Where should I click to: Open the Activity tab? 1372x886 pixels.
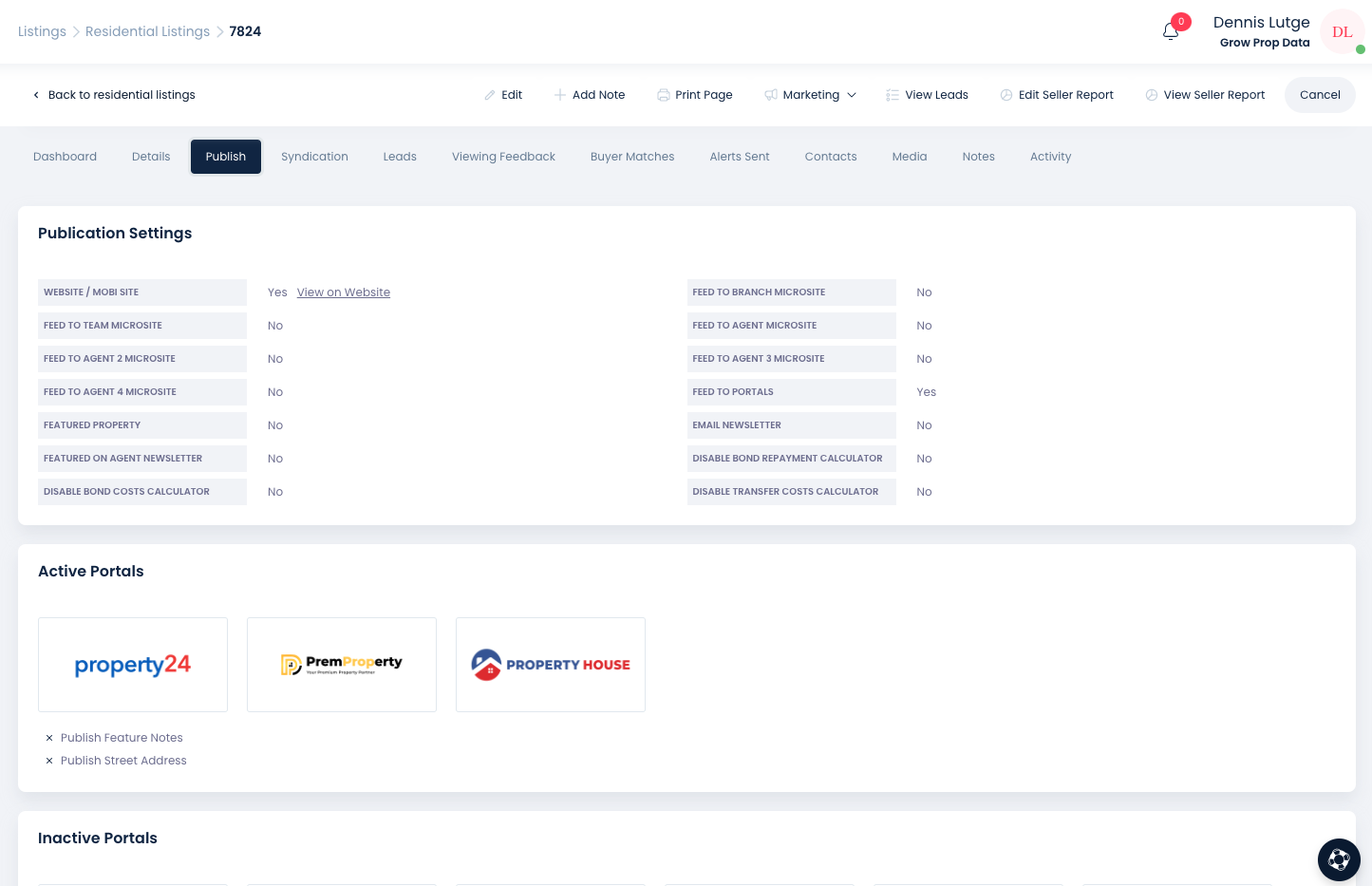[1050, 157]
